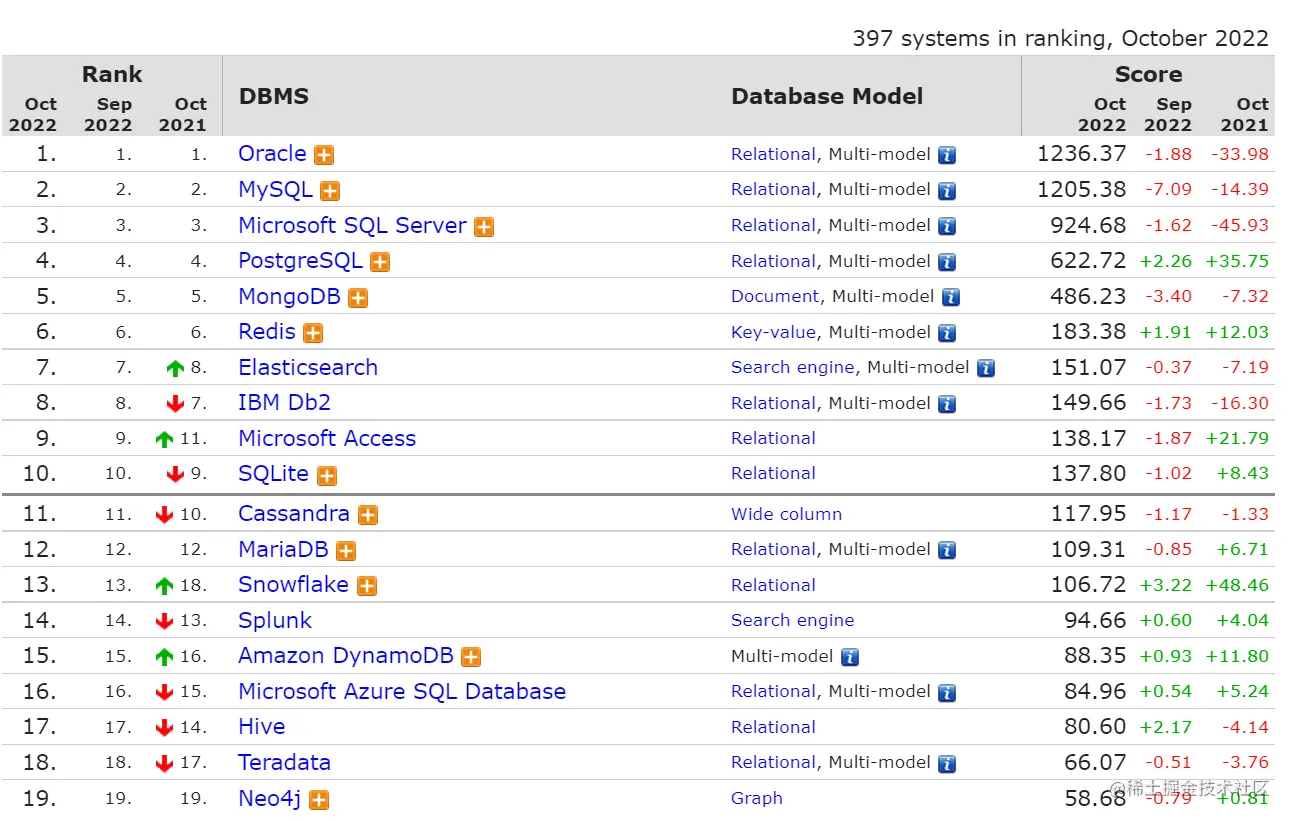Click the info icon in the Teradata row
Screen dimensions: 1292x821
pos(947,764)
